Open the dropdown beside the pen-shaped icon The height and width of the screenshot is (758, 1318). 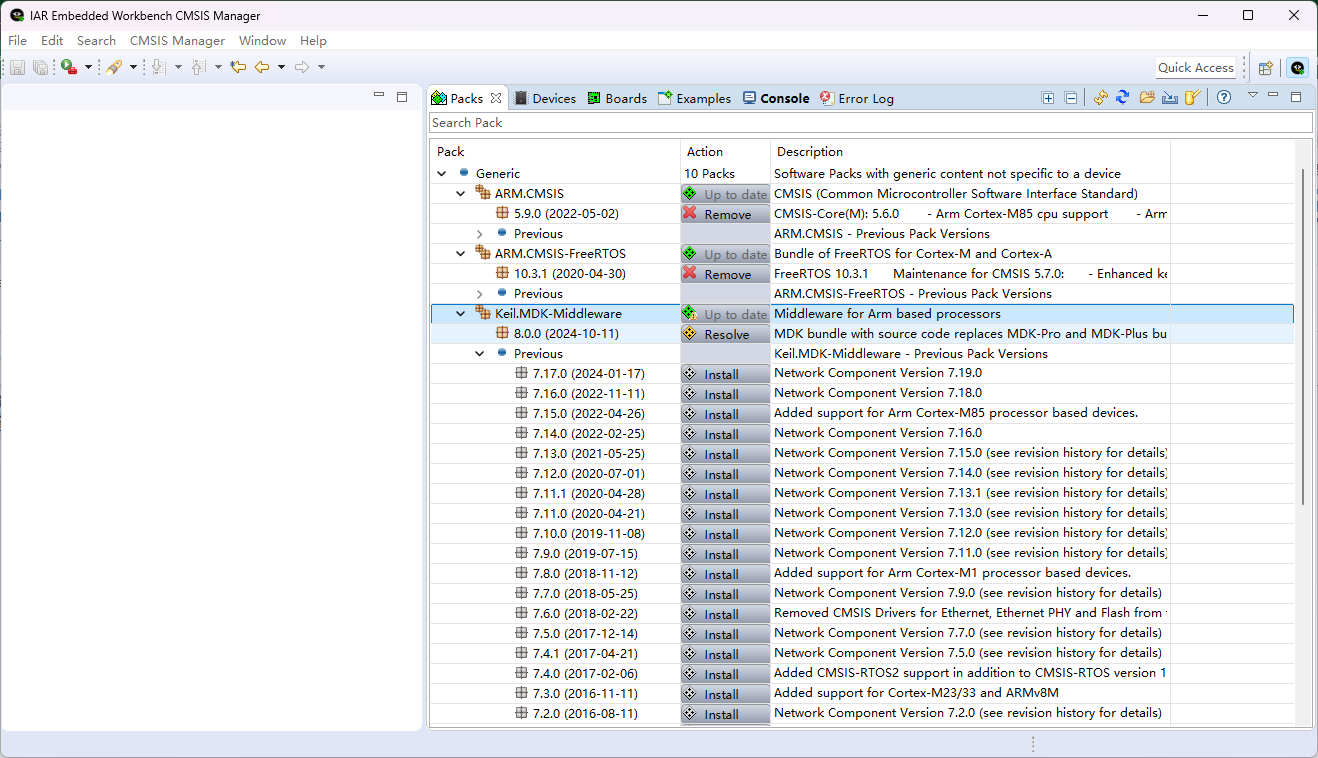point(133,67)
